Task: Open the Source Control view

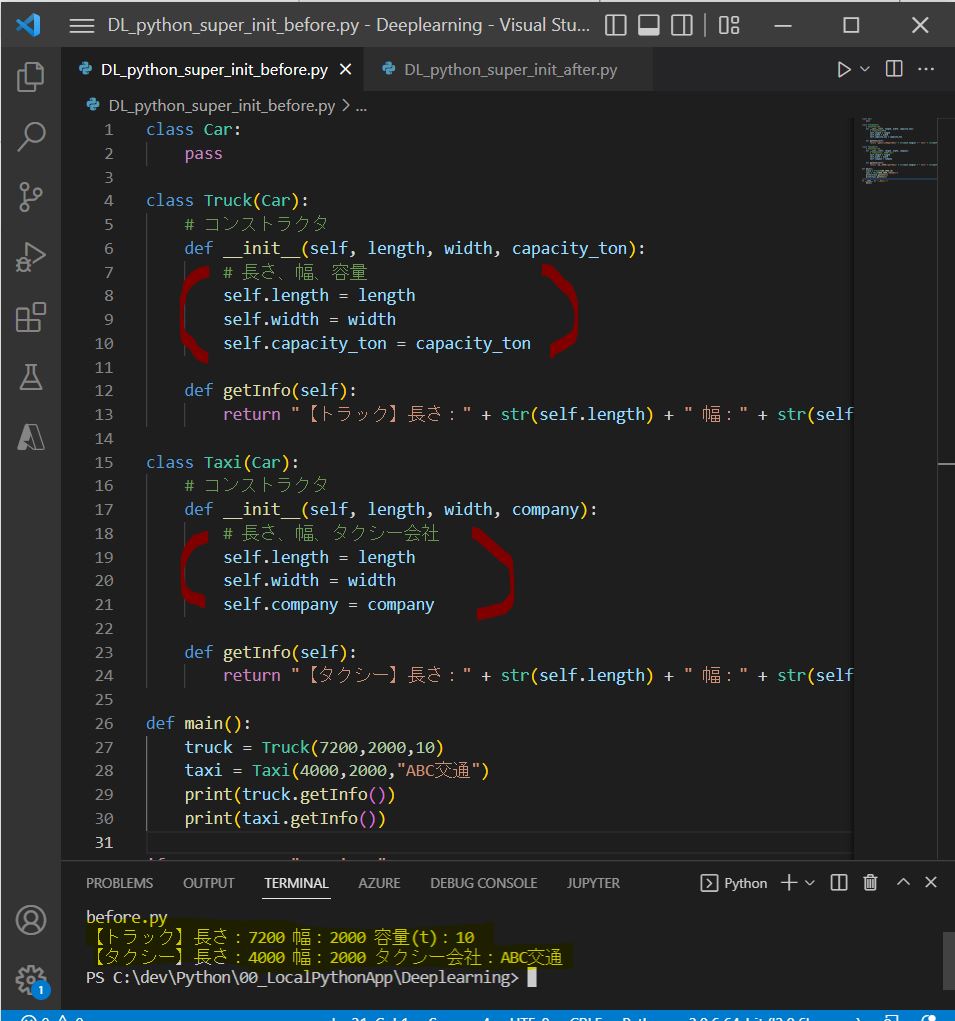Action: [31, 197]
